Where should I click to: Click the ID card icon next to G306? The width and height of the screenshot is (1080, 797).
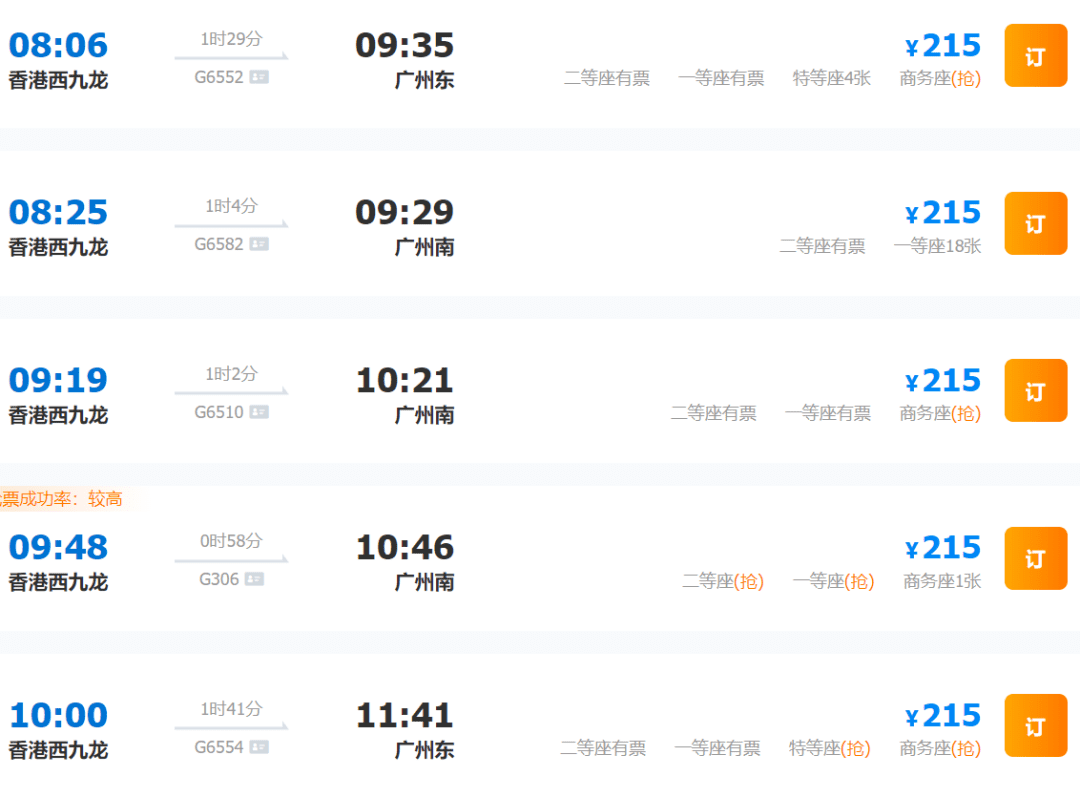click(x=254, y=579)
